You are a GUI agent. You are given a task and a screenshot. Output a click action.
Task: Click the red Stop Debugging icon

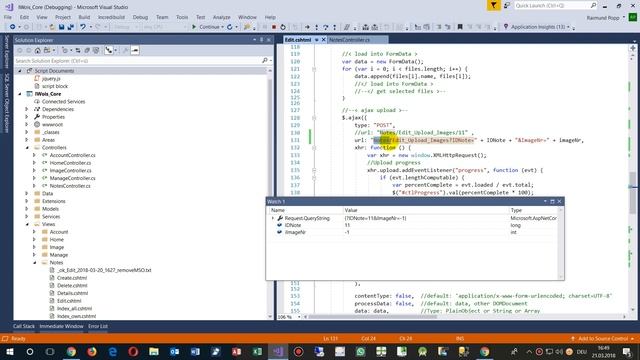pyautogui.click(x=274, y=27)
